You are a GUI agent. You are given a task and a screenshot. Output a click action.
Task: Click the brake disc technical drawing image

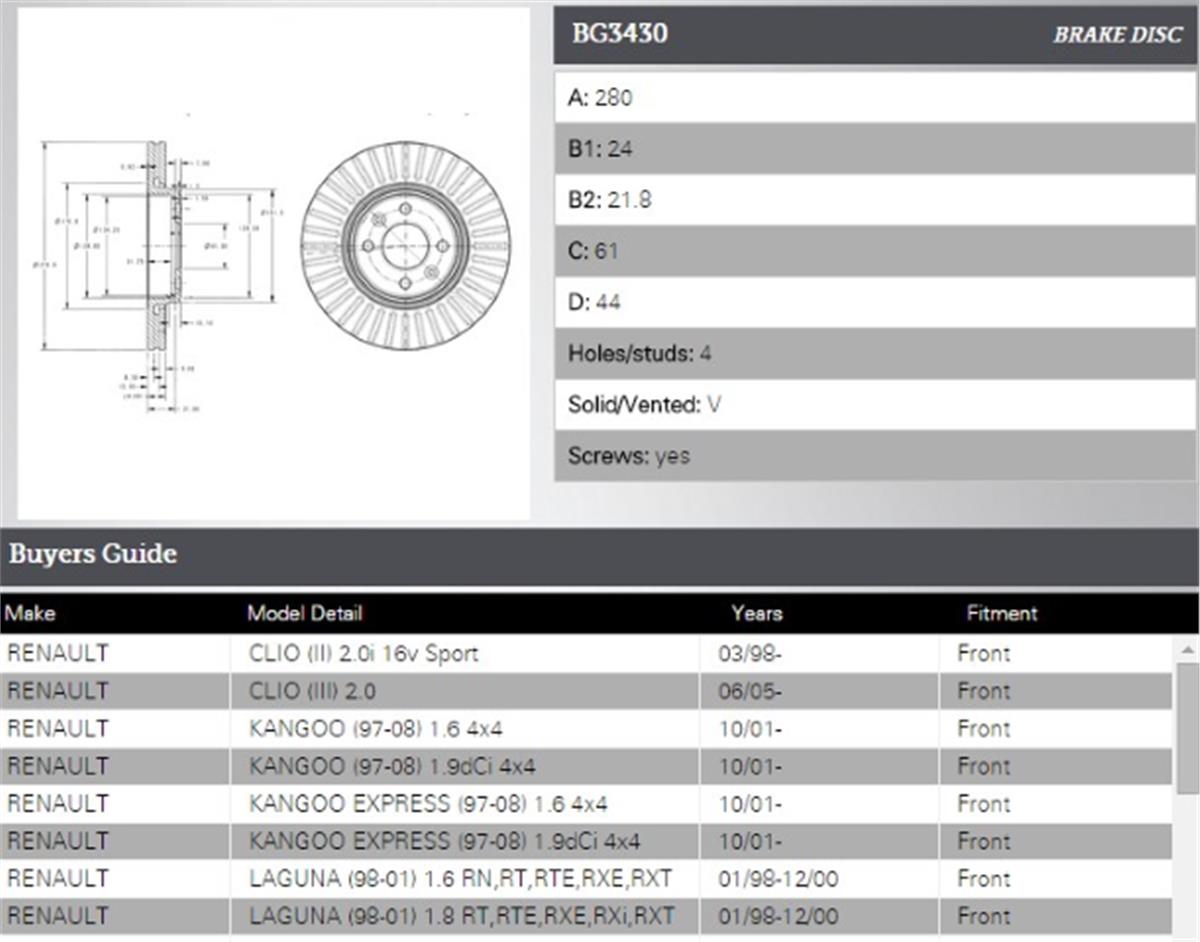click(x=273, y=264)
